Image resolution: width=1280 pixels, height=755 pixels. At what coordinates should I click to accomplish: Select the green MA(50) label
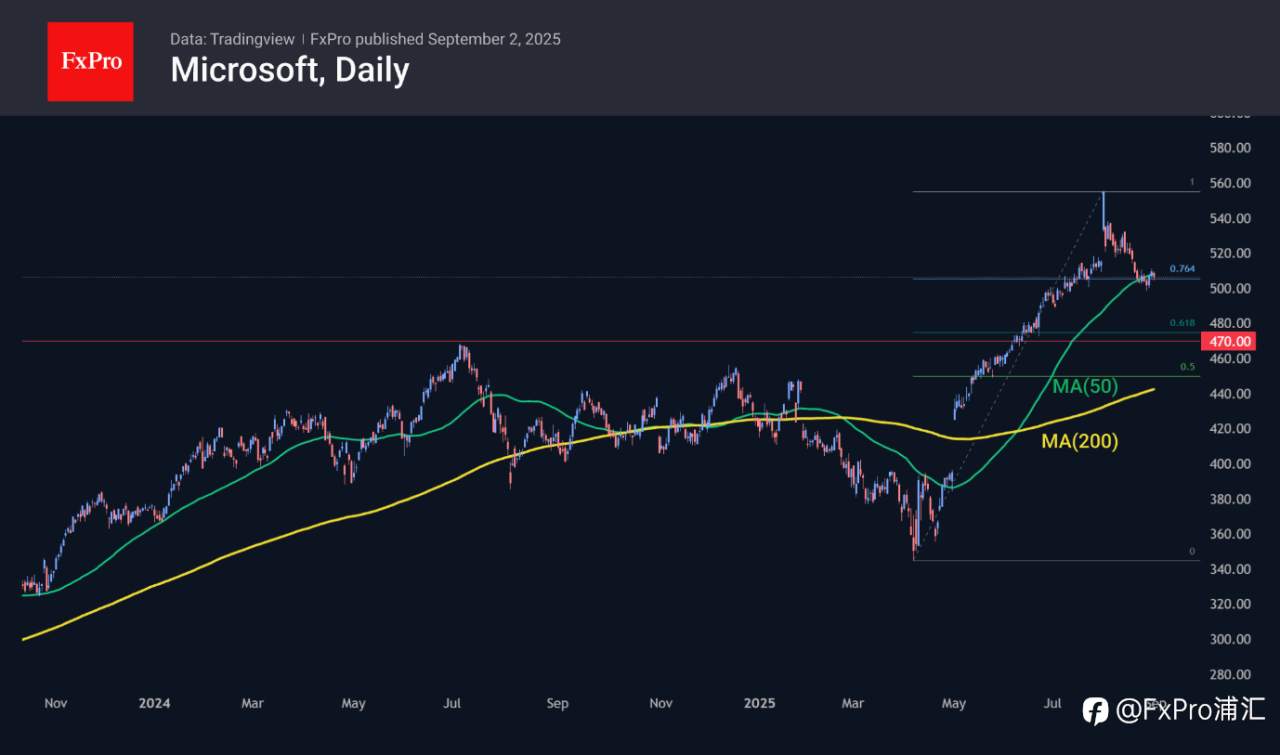1085,386
